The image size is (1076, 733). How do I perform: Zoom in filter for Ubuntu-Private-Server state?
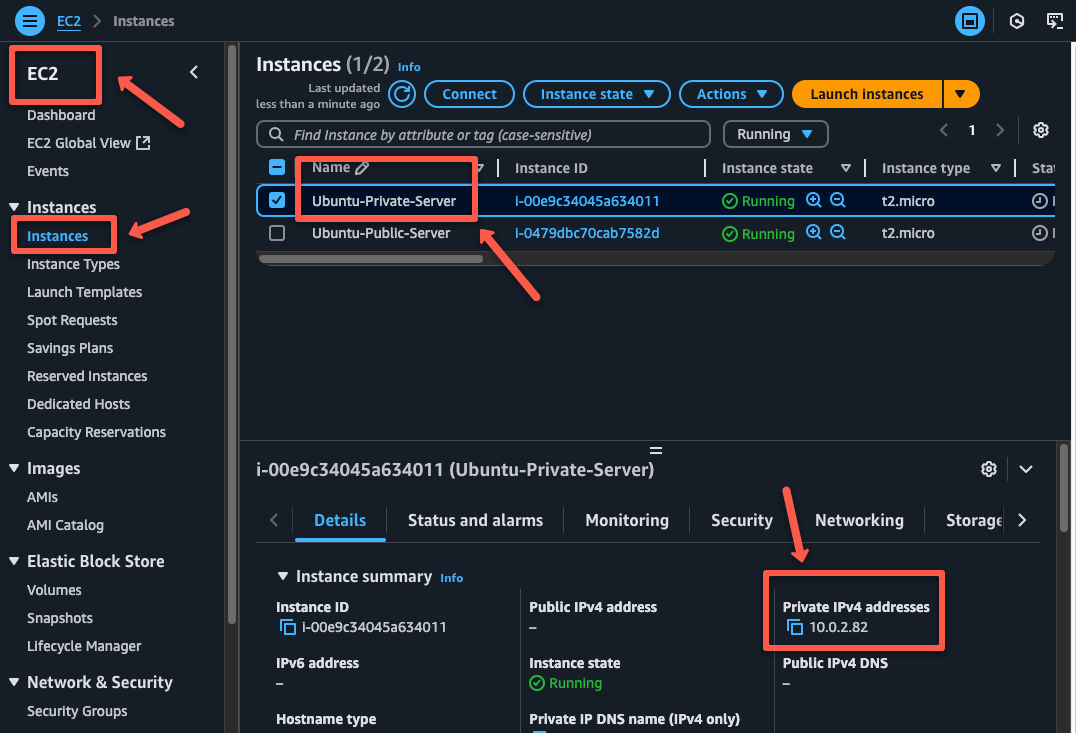(813, 200)
